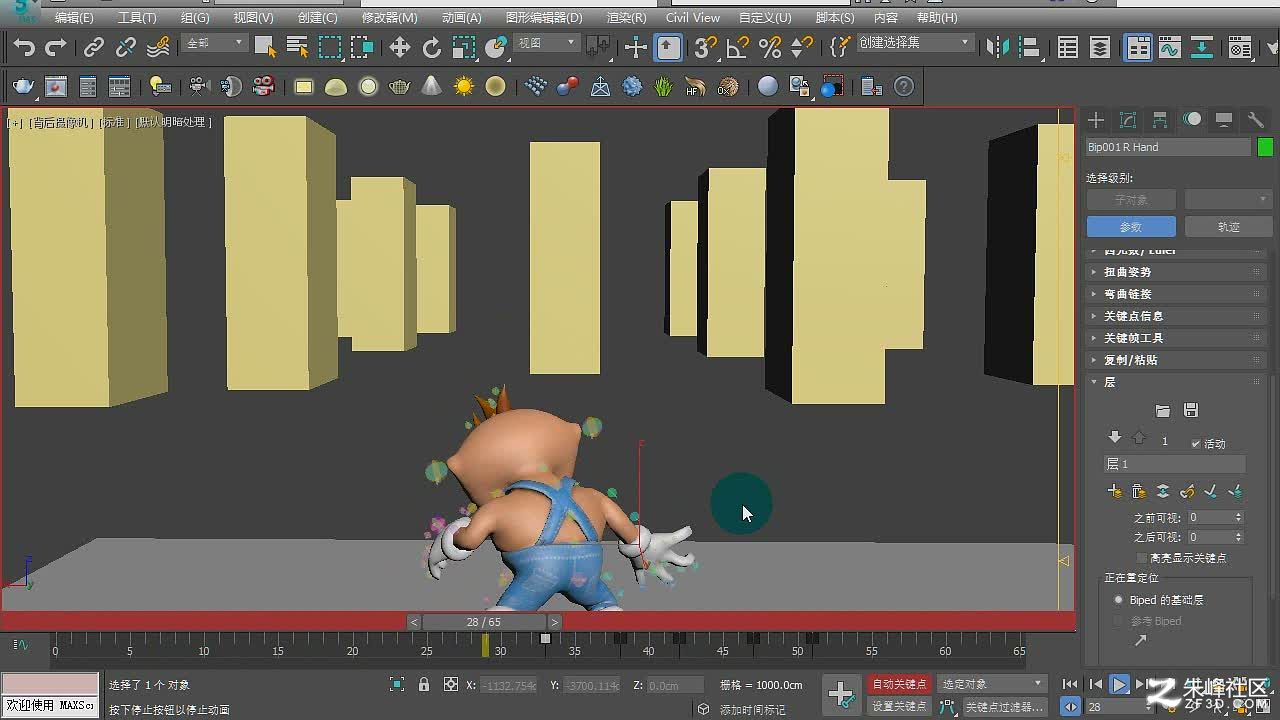This screenshot has height=720, width=1280.
Task: Open the named selection set dropdown 创建选择集
Action: [x=915, y=43]
